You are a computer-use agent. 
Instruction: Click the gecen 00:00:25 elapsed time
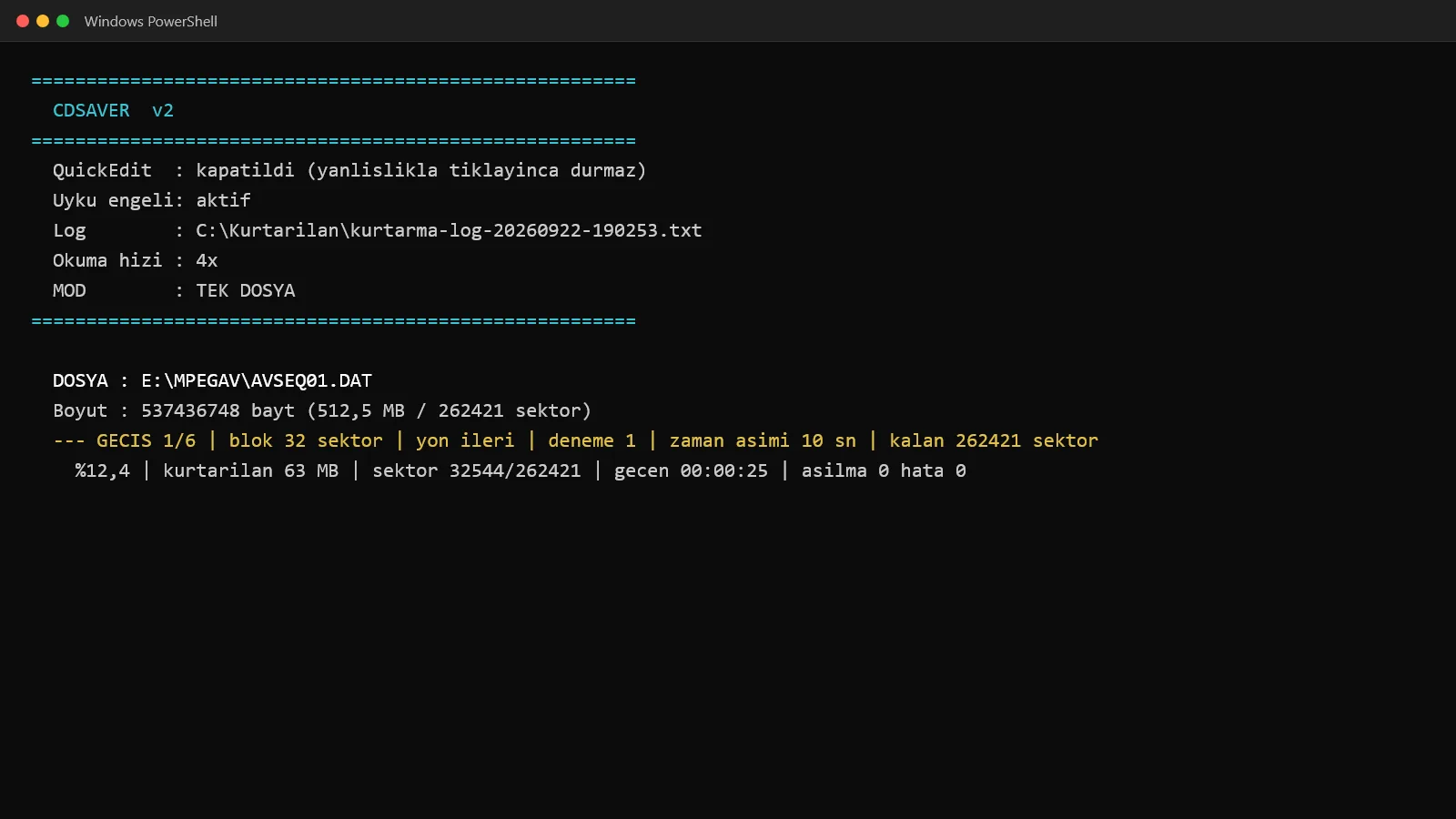click(x=691, y=470)
